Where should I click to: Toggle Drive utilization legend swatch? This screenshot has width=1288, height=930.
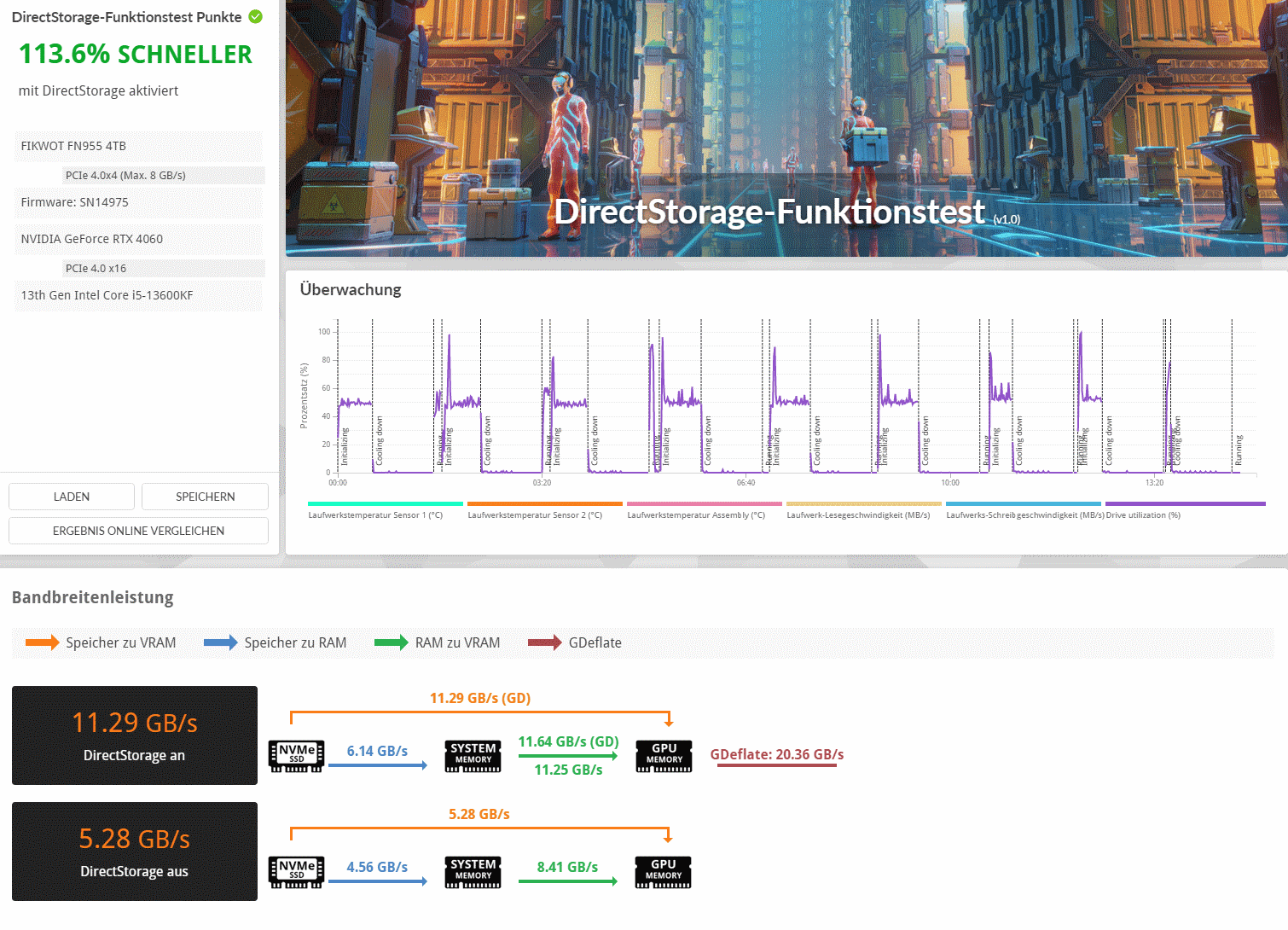pyautogui.click(x=1186, y=504)
